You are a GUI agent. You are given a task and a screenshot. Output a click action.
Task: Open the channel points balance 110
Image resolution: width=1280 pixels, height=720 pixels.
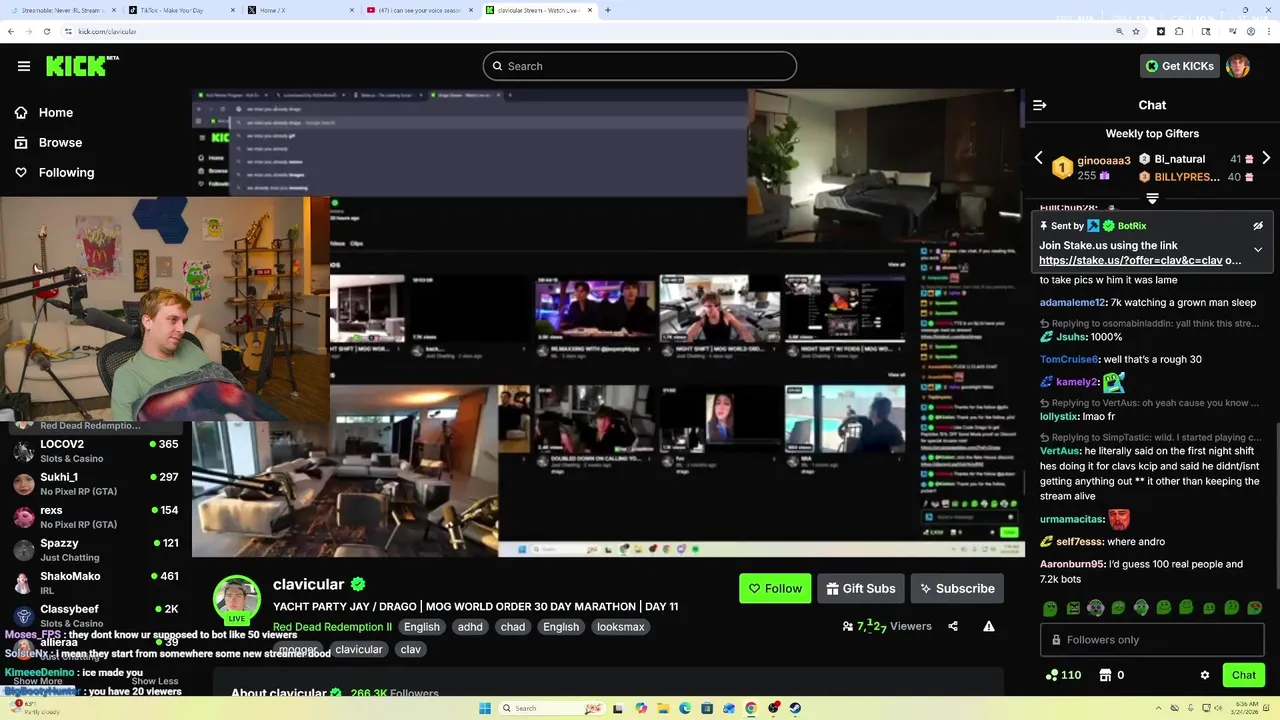tap(1062, 675)
